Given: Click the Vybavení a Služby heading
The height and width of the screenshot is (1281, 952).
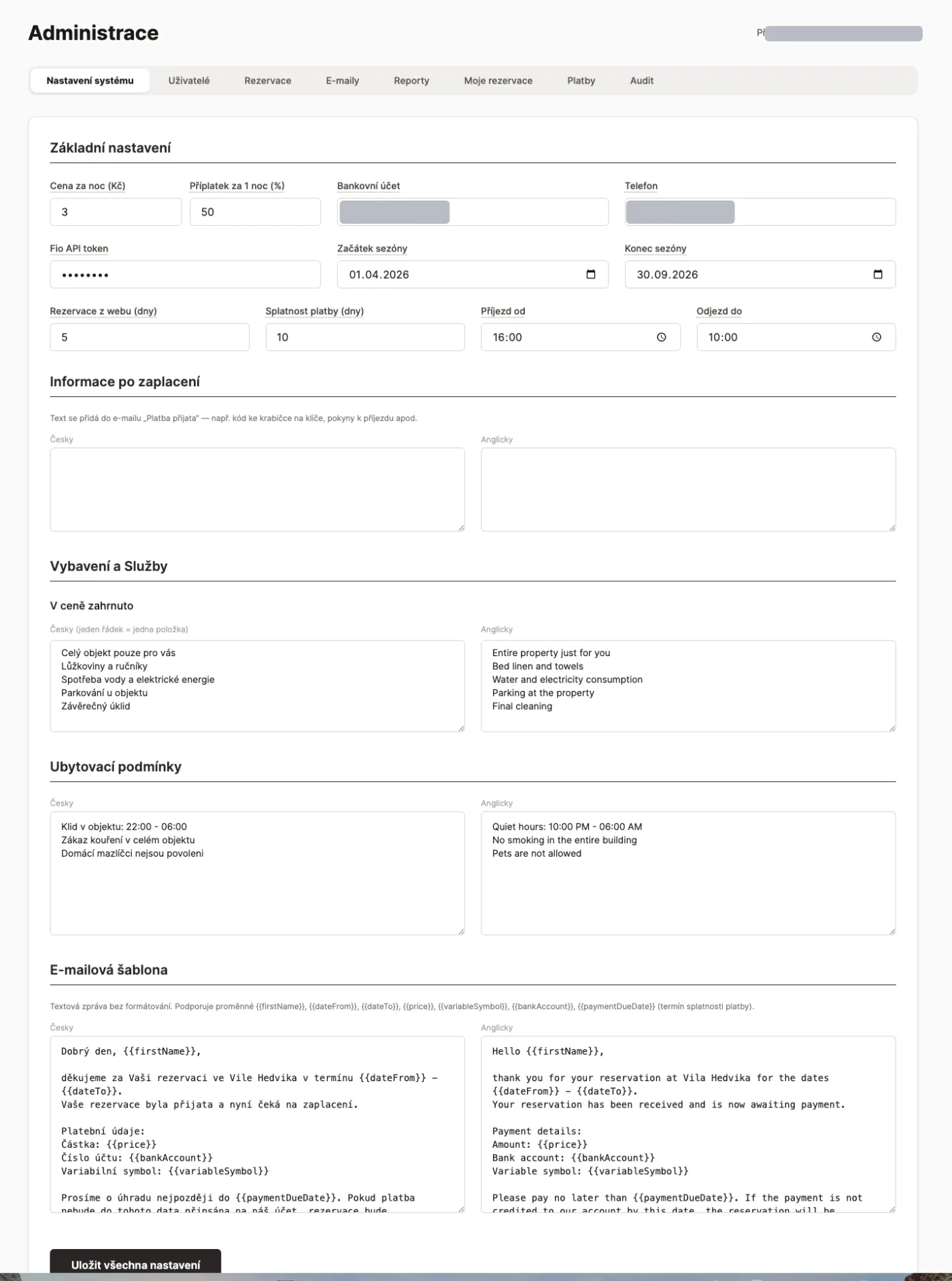Looking at the screenshot, I should tap(108, 566).
